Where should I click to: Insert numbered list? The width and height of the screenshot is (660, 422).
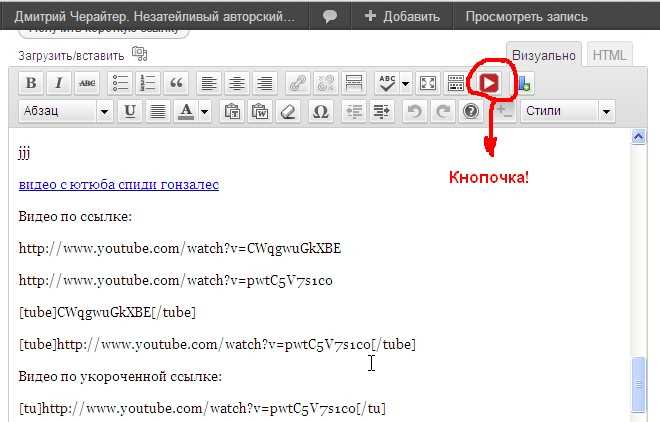point(148,83)
